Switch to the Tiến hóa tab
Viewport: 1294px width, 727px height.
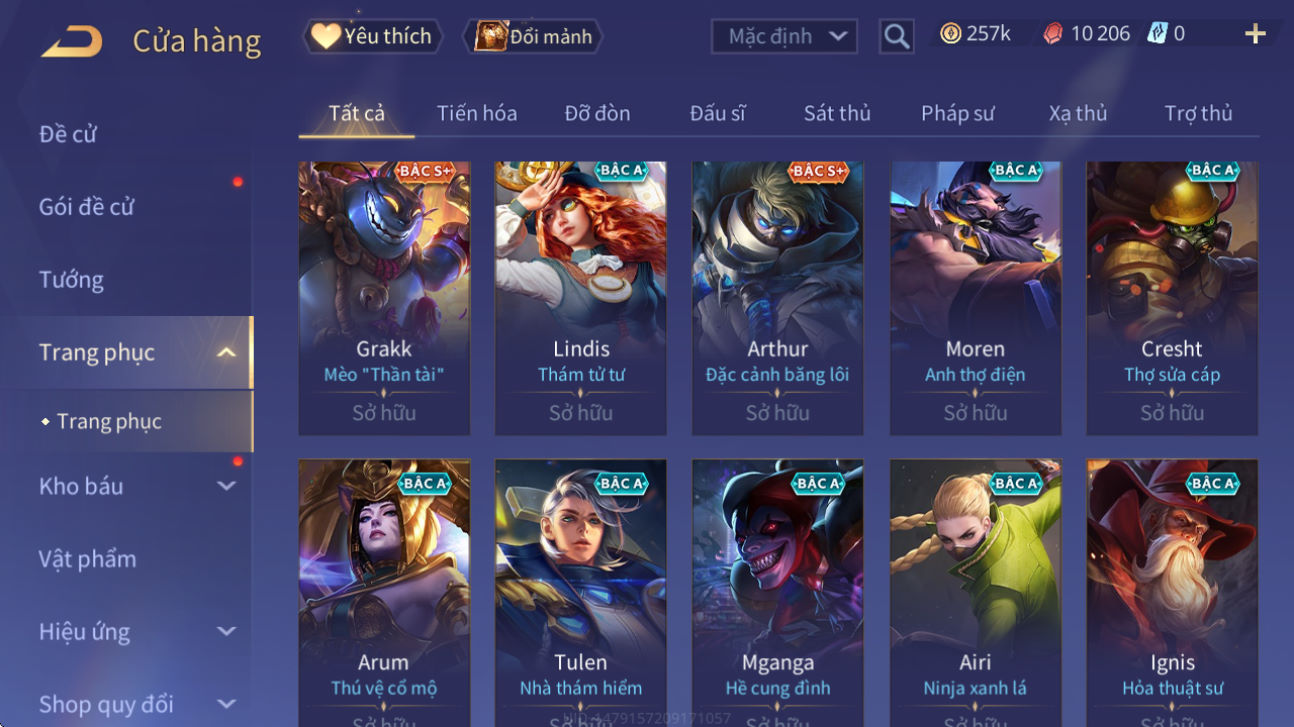click(477, 113)
